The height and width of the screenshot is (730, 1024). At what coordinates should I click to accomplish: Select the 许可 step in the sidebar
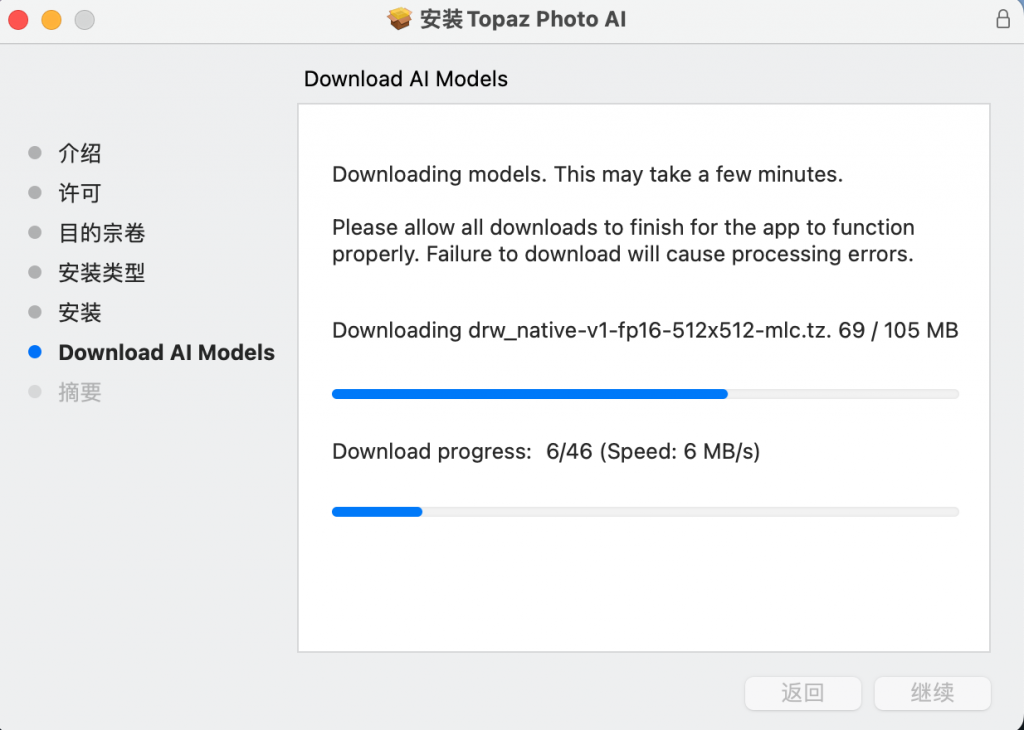80,193
